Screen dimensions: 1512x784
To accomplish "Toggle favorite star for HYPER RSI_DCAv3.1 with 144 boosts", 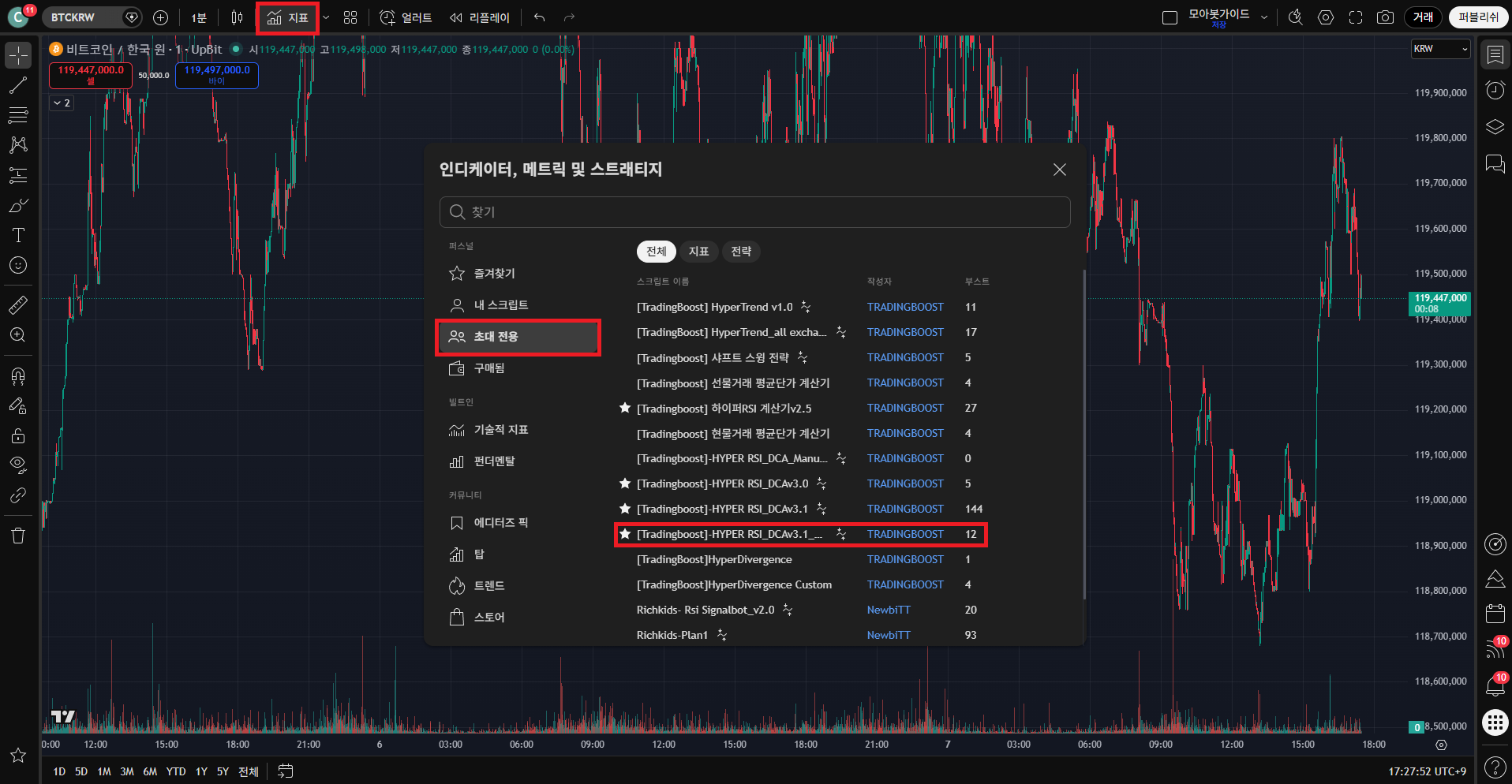I will click(625, 509).
